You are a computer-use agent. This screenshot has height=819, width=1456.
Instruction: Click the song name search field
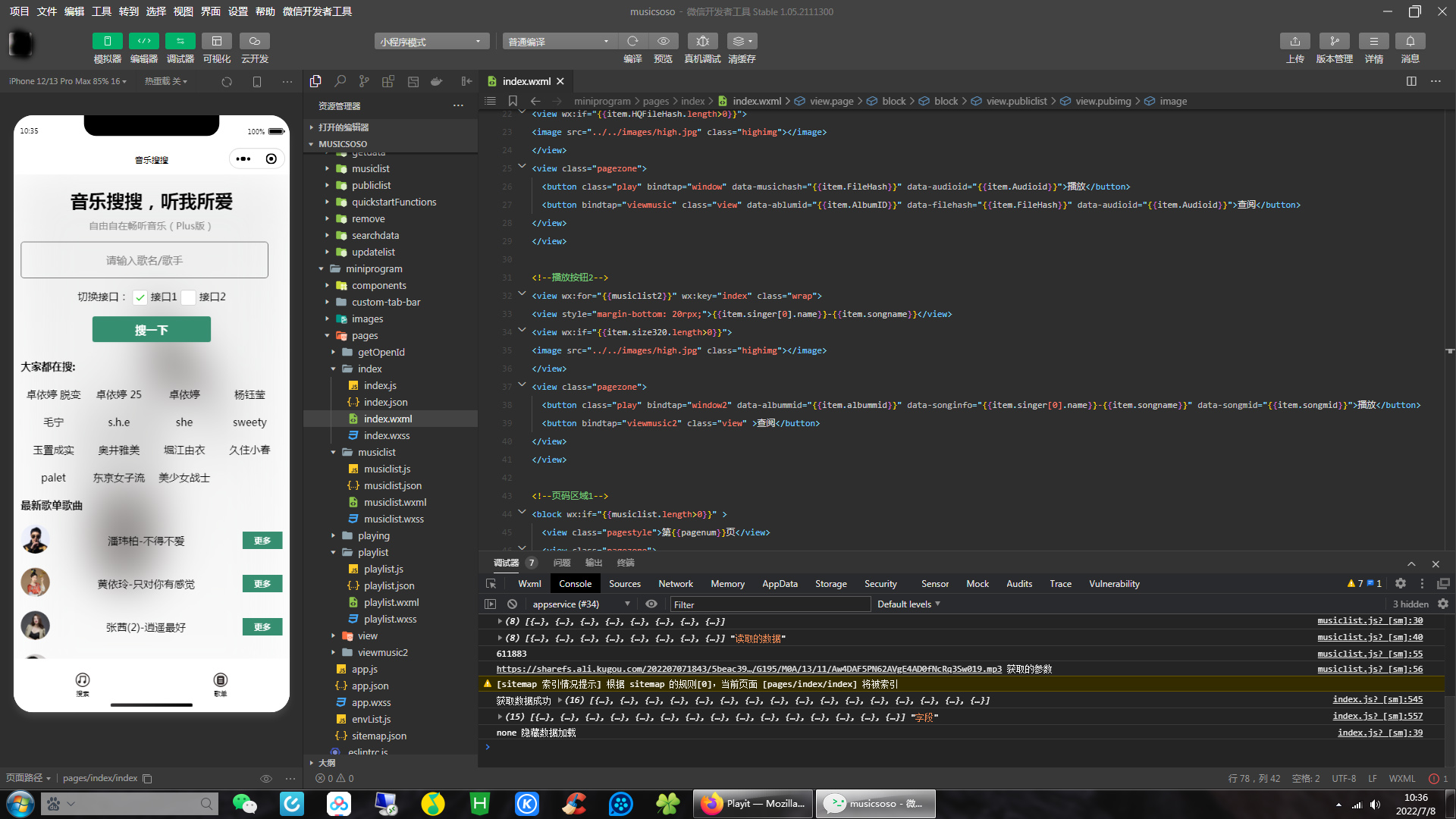click(144, 260)
